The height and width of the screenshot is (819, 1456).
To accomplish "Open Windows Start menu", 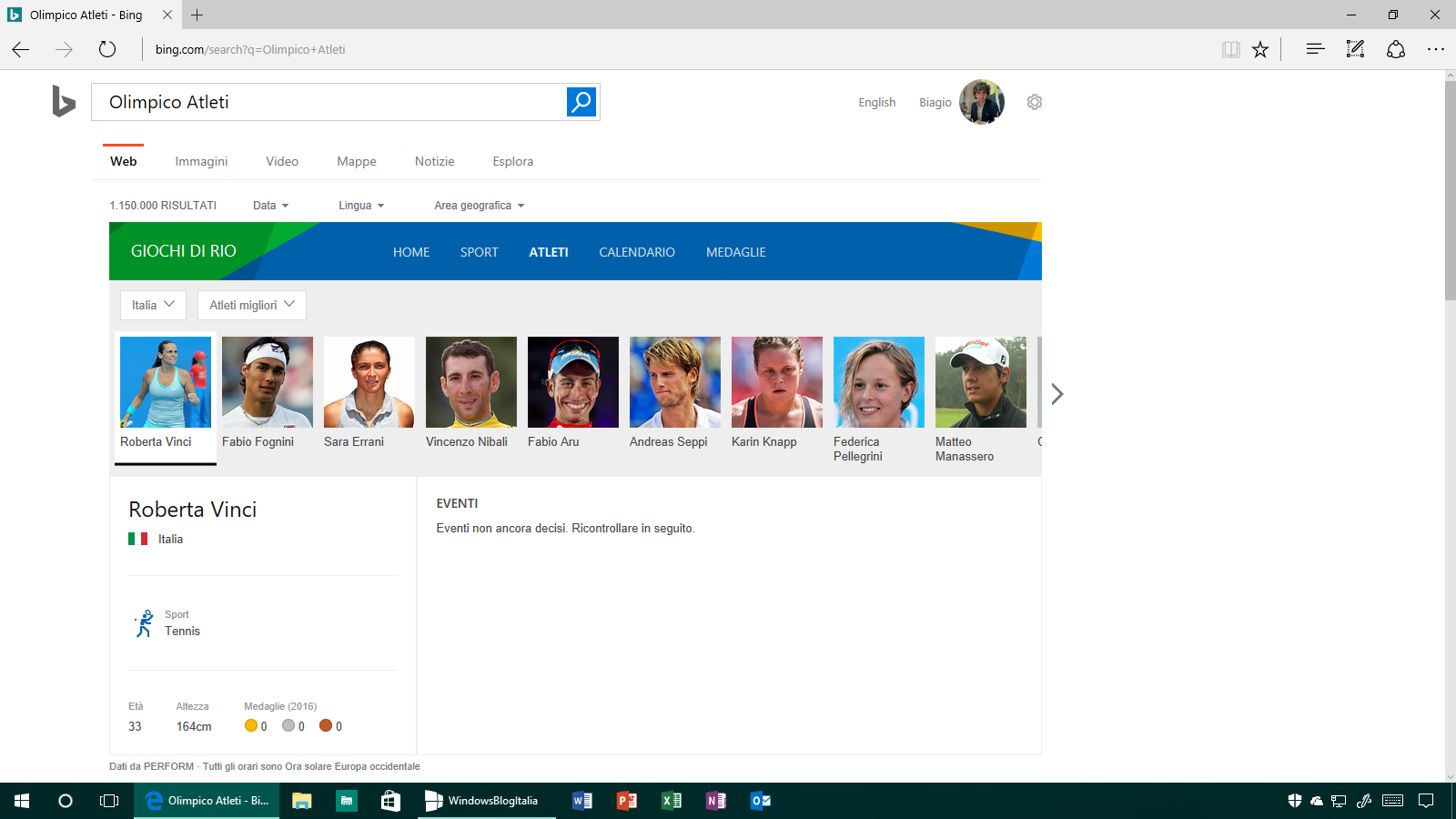I will pyautogui.click(x=22, y=801).
